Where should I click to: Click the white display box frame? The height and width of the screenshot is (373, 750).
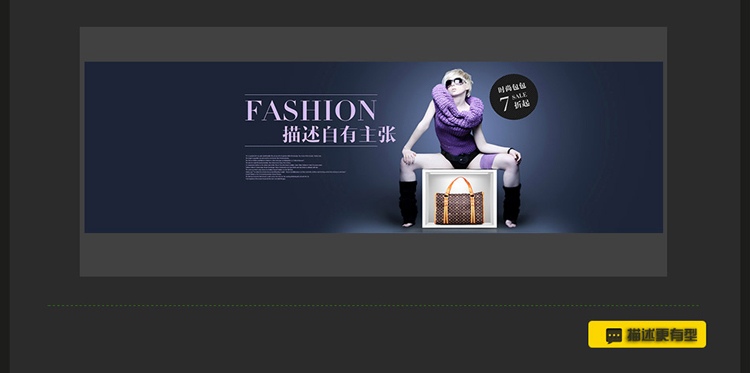(459, 198)
